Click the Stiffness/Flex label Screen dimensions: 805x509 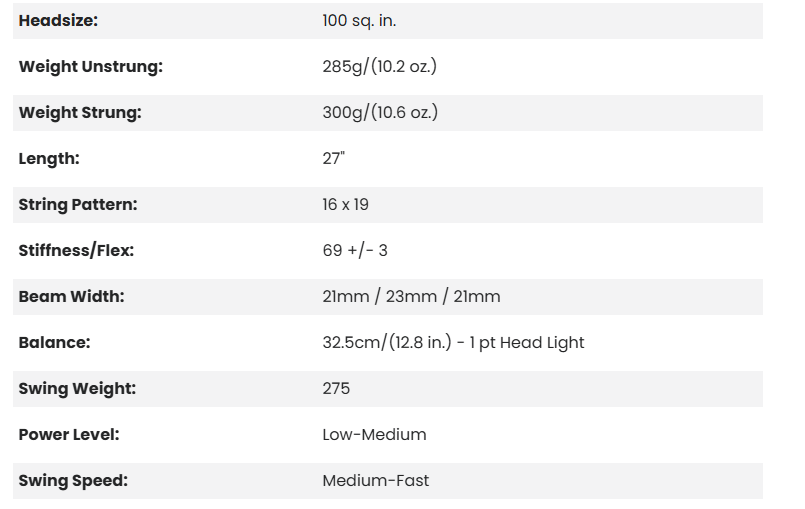pyautogui.click(x=76, y=251)
